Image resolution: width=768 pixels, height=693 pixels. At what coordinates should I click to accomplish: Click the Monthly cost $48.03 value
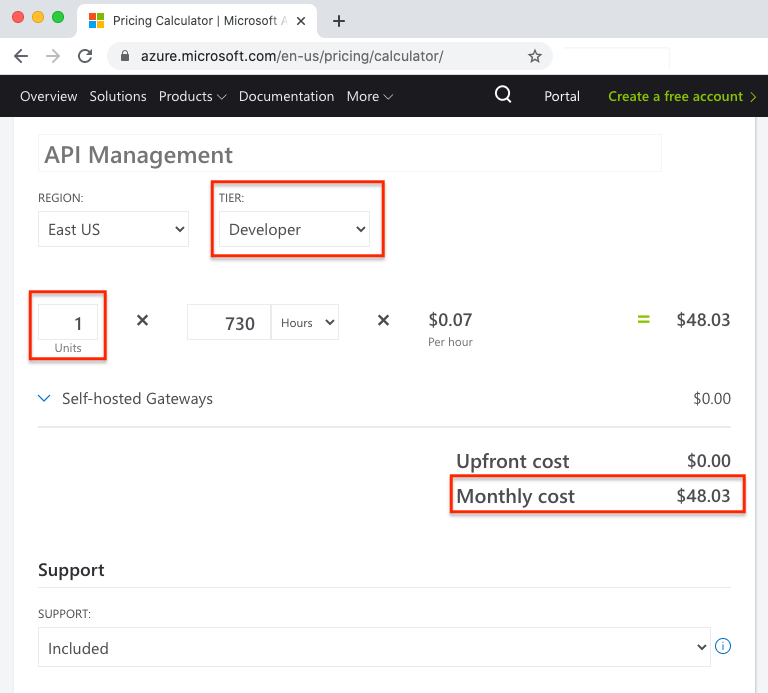pyautogui.click(x=703, y=496)
